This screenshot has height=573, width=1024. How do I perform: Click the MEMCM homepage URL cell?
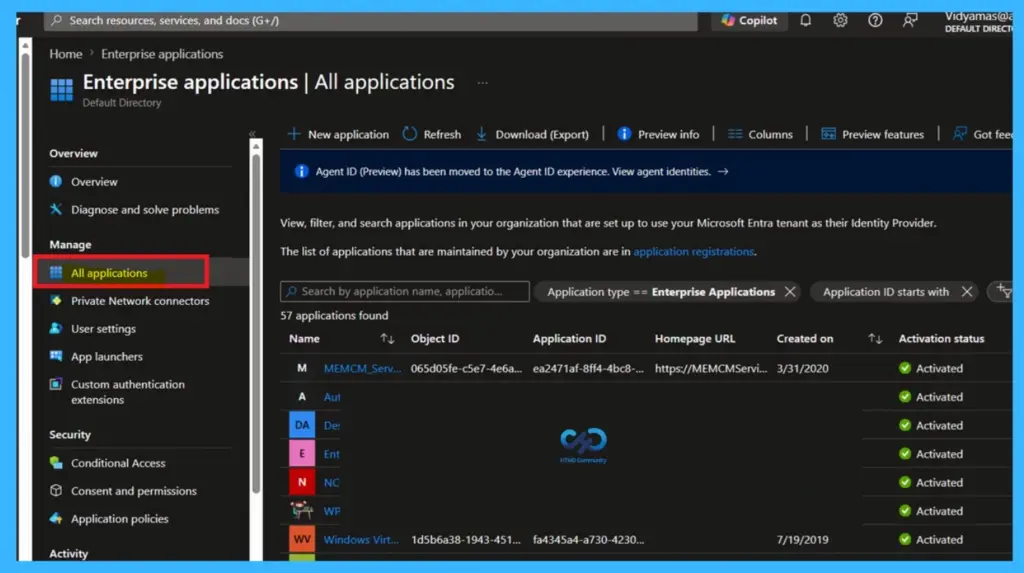coord(711,368)
